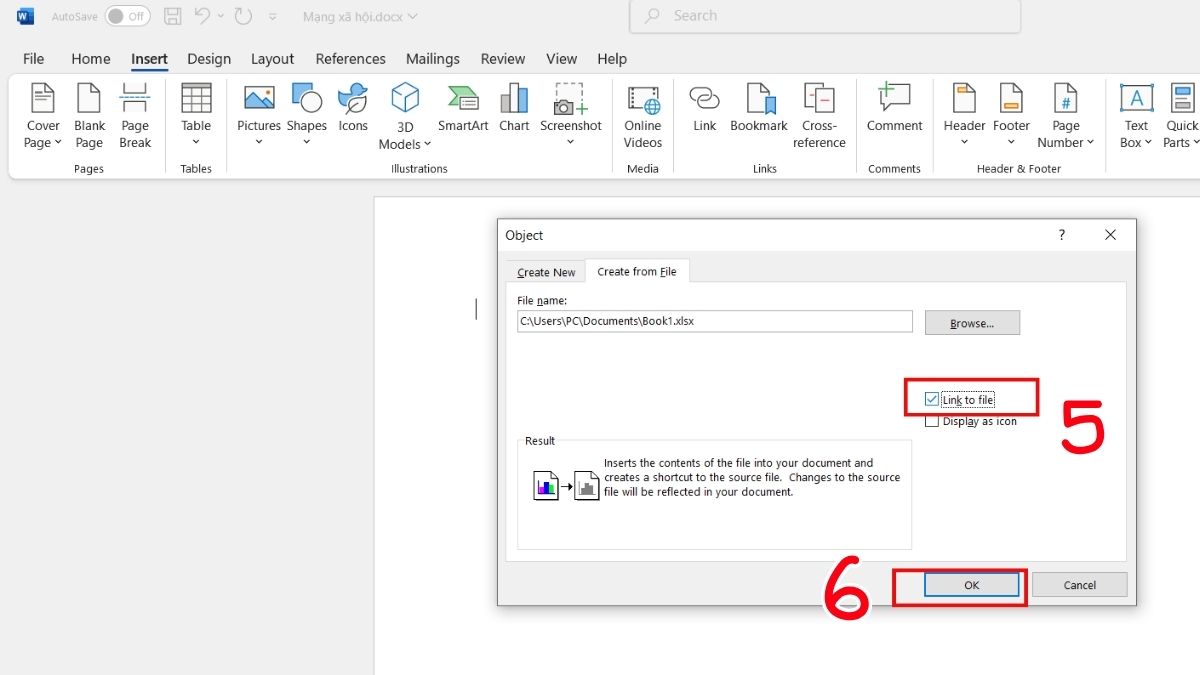Enable Display as icon option
The height and width of the screenshot is (675, 1200).
click(x=931, y=420)
